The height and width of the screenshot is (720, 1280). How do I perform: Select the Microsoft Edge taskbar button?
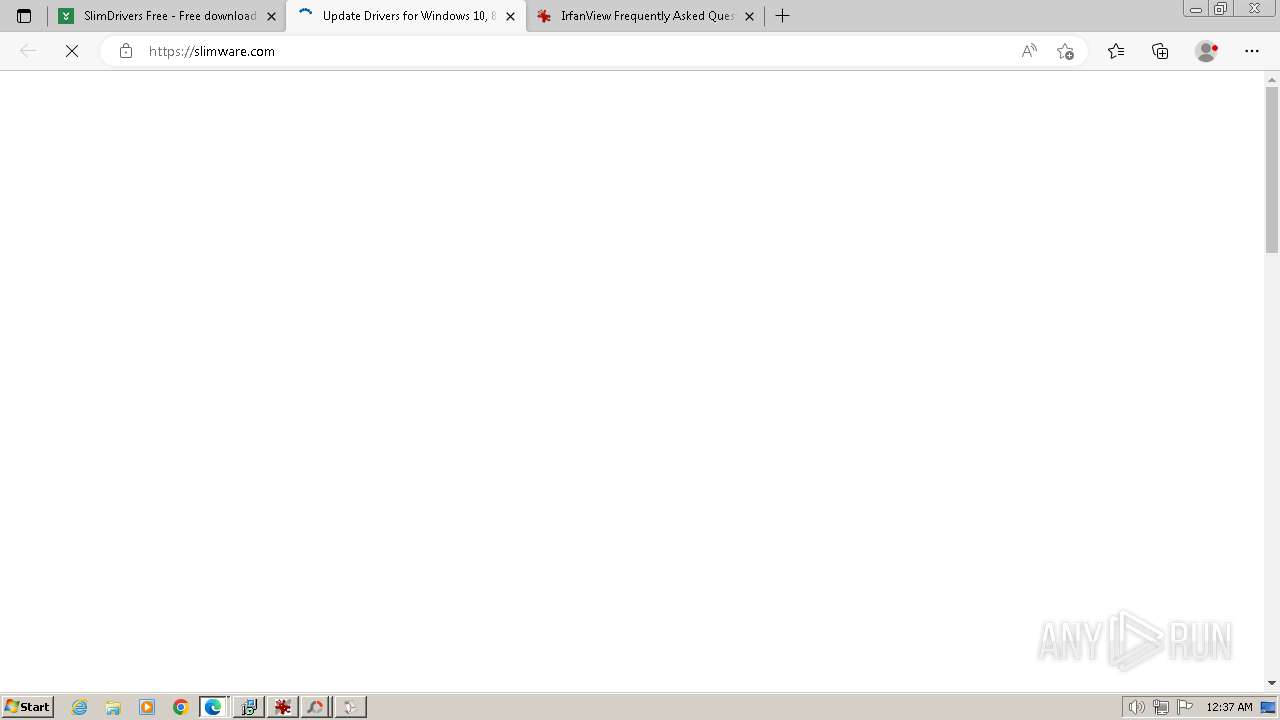tap(214, 707)
